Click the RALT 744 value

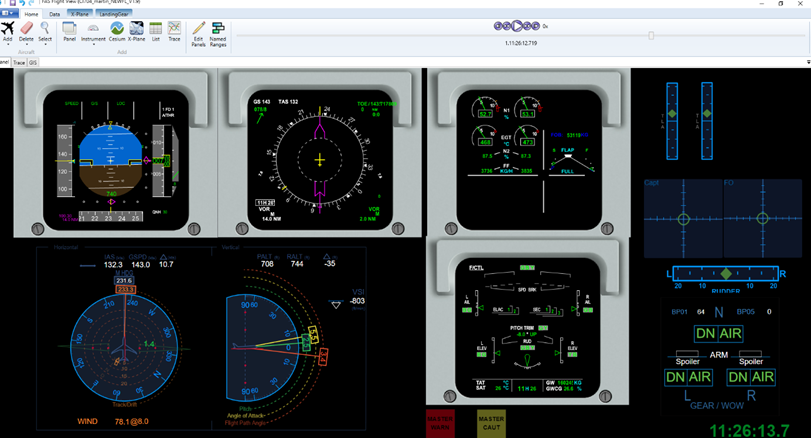[297, 264]
